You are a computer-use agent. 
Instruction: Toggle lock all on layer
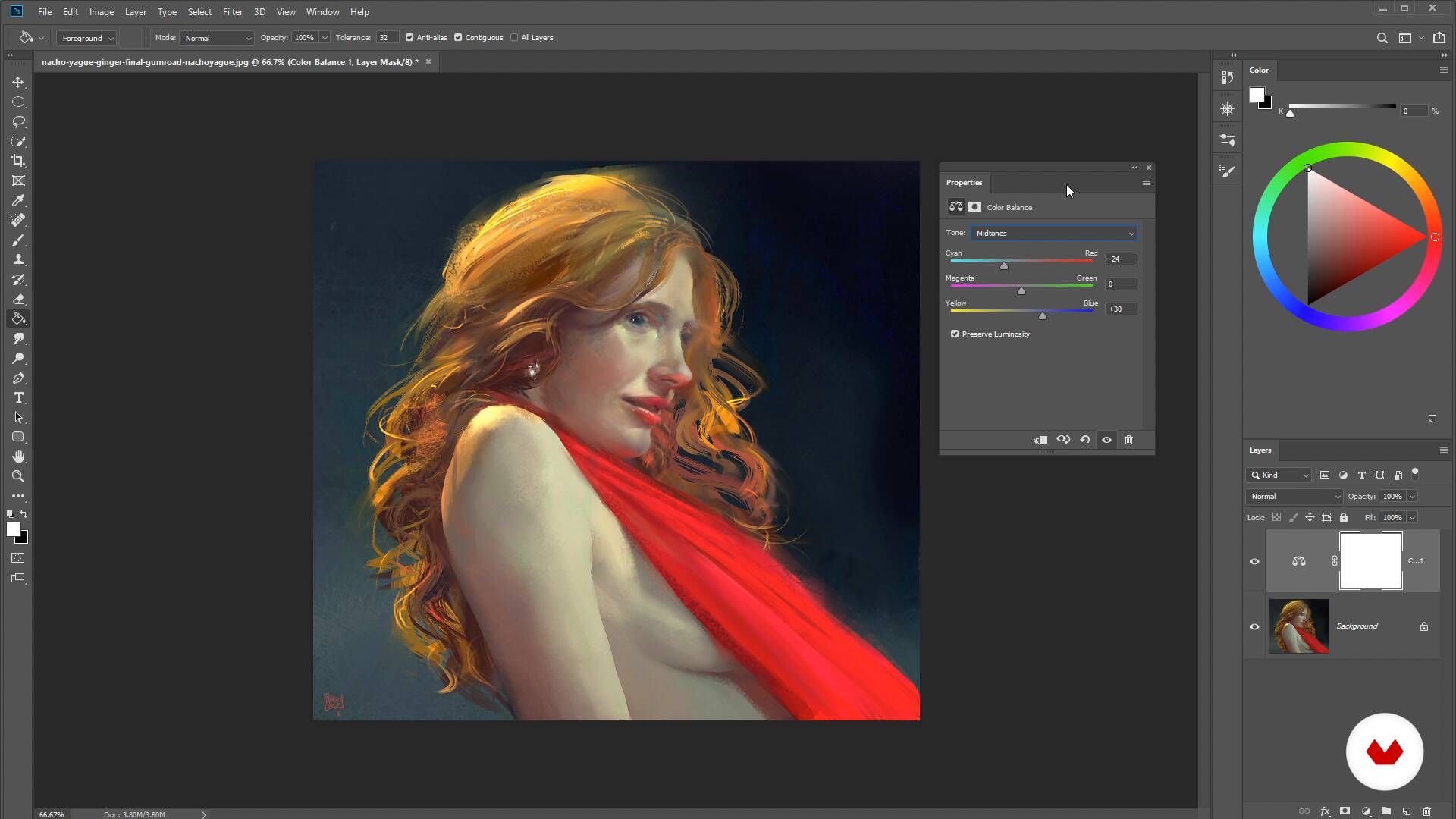point(1344,518)
